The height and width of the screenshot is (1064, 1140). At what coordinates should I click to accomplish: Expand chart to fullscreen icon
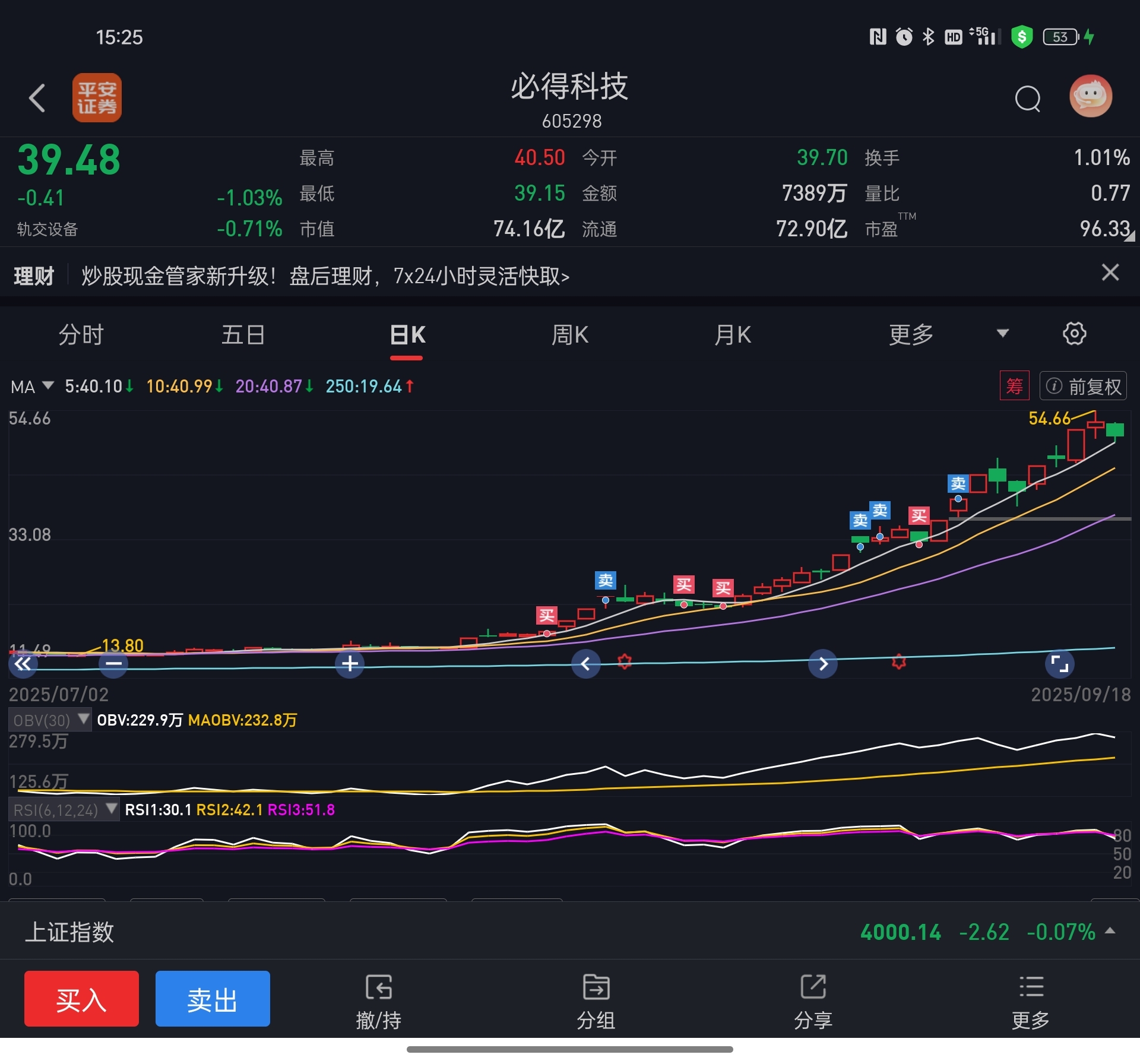pos(1059,664)
